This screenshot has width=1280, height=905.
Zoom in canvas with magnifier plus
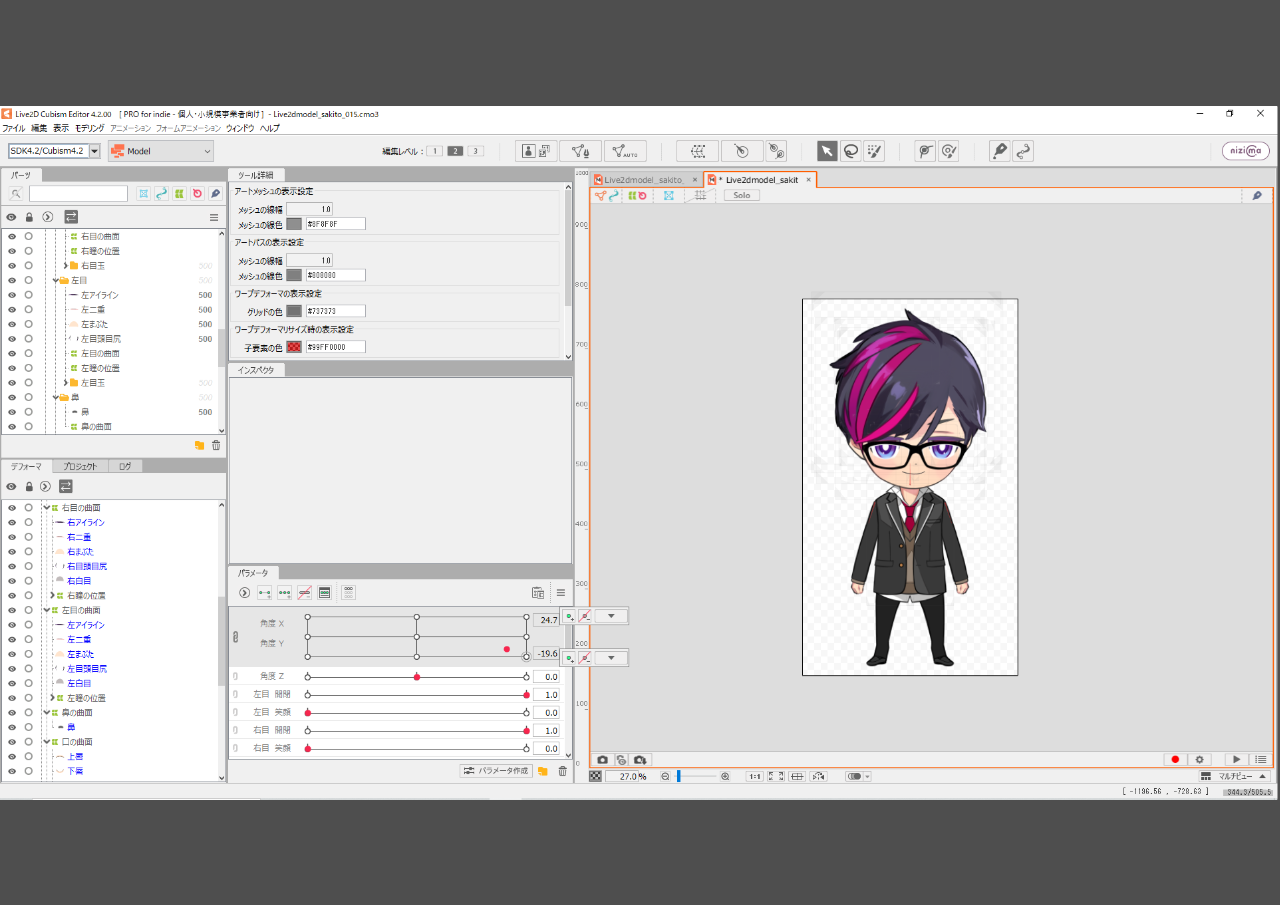pyautogui.click(x=725, y=776)
